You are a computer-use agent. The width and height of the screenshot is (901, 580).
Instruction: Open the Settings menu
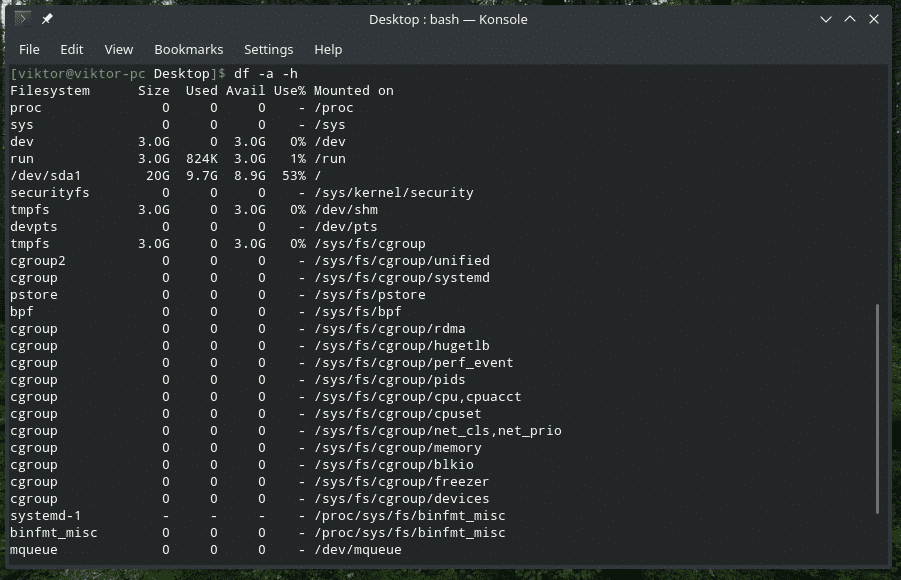click(x=268, y=49)
